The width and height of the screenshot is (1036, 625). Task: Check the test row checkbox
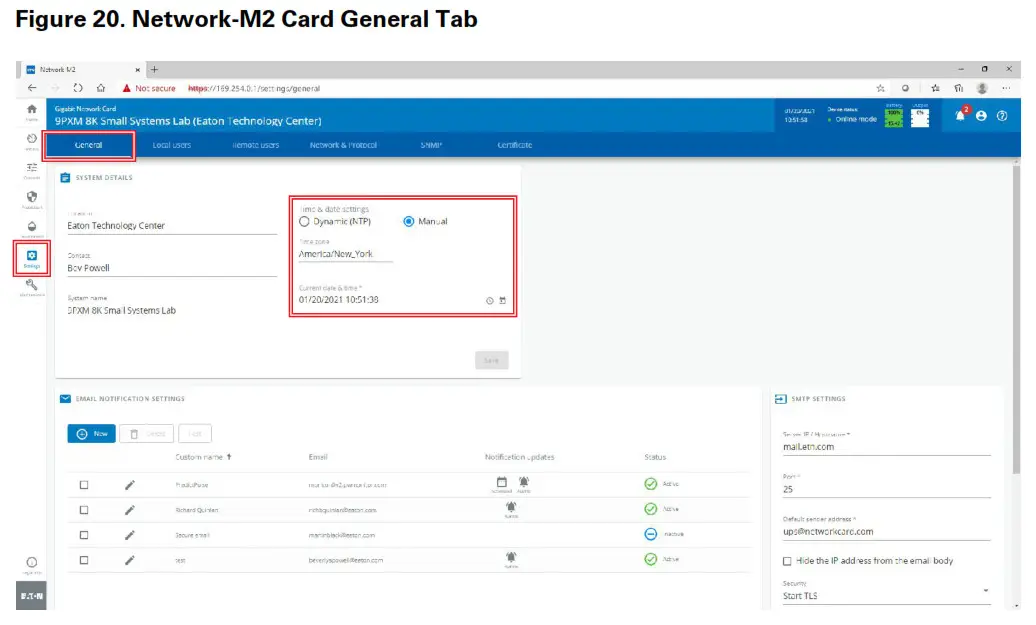pyautogui.click(x=84, y=560)
